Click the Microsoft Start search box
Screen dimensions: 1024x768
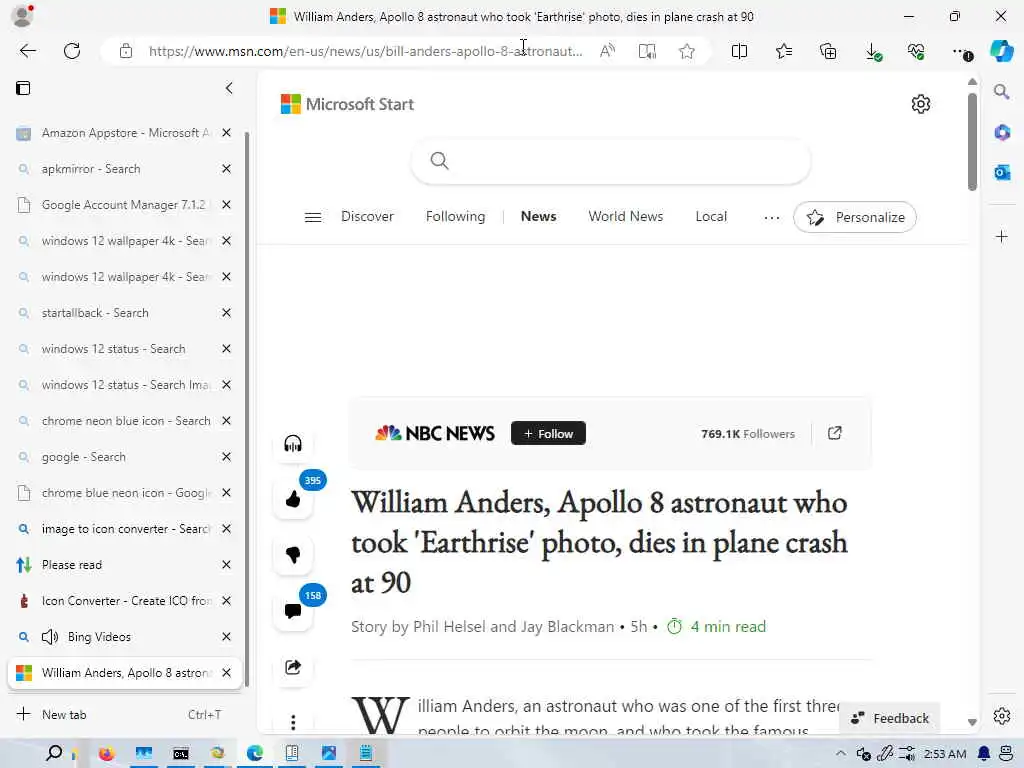tap(611, 161)
